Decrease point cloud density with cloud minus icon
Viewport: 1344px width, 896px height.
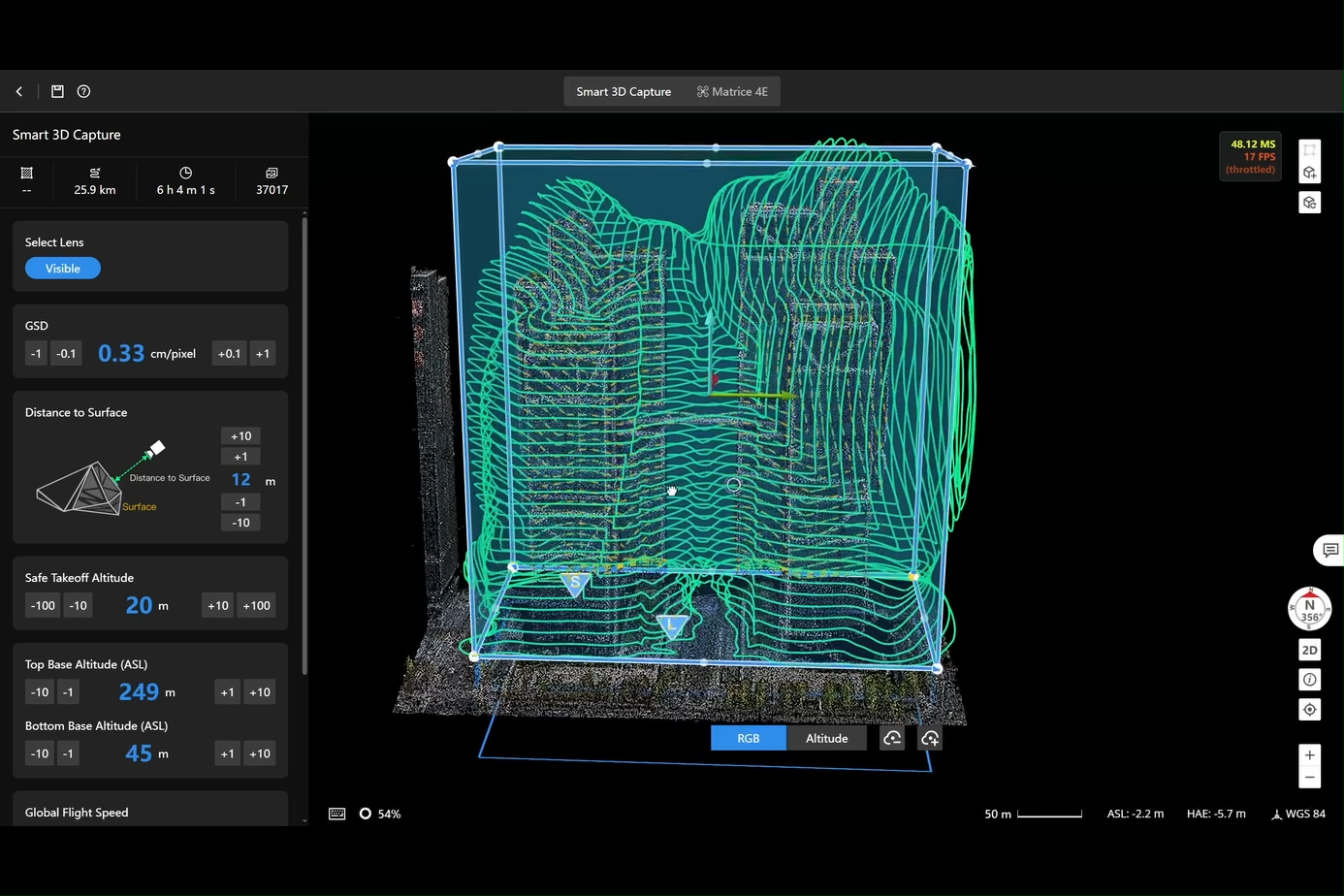point(891,739)
